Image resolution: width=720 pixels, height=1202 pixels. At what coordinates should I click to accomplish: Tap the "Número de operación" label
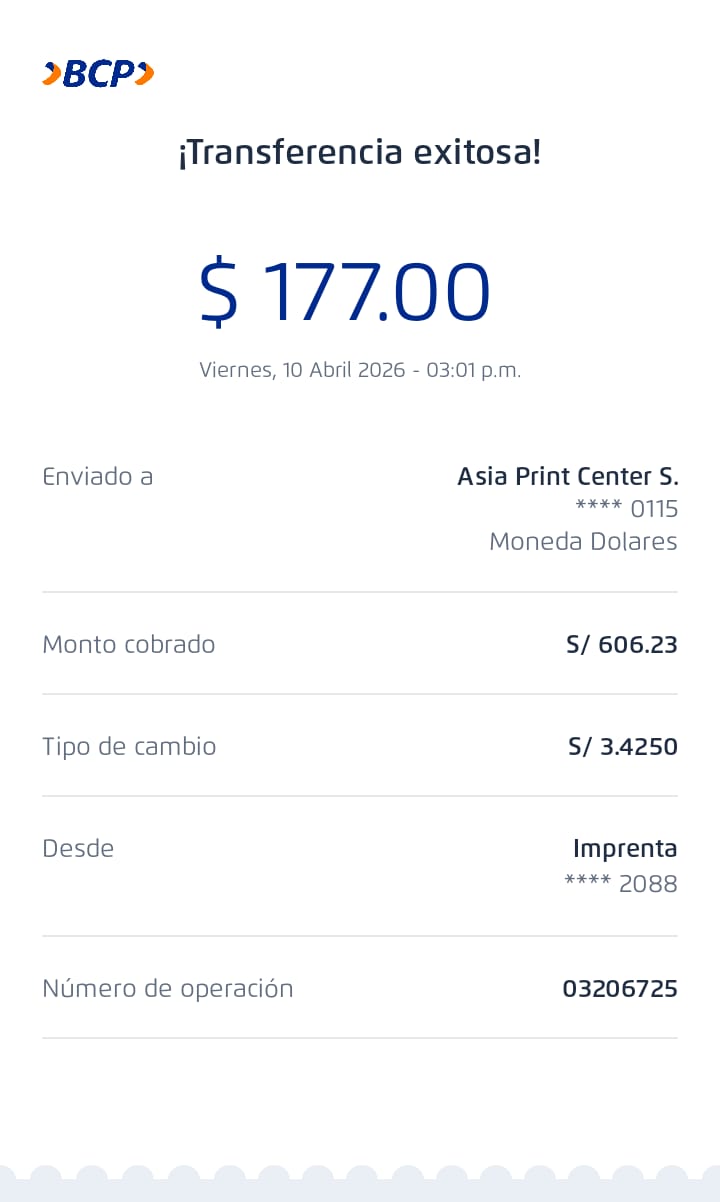[x=167, y=989]
